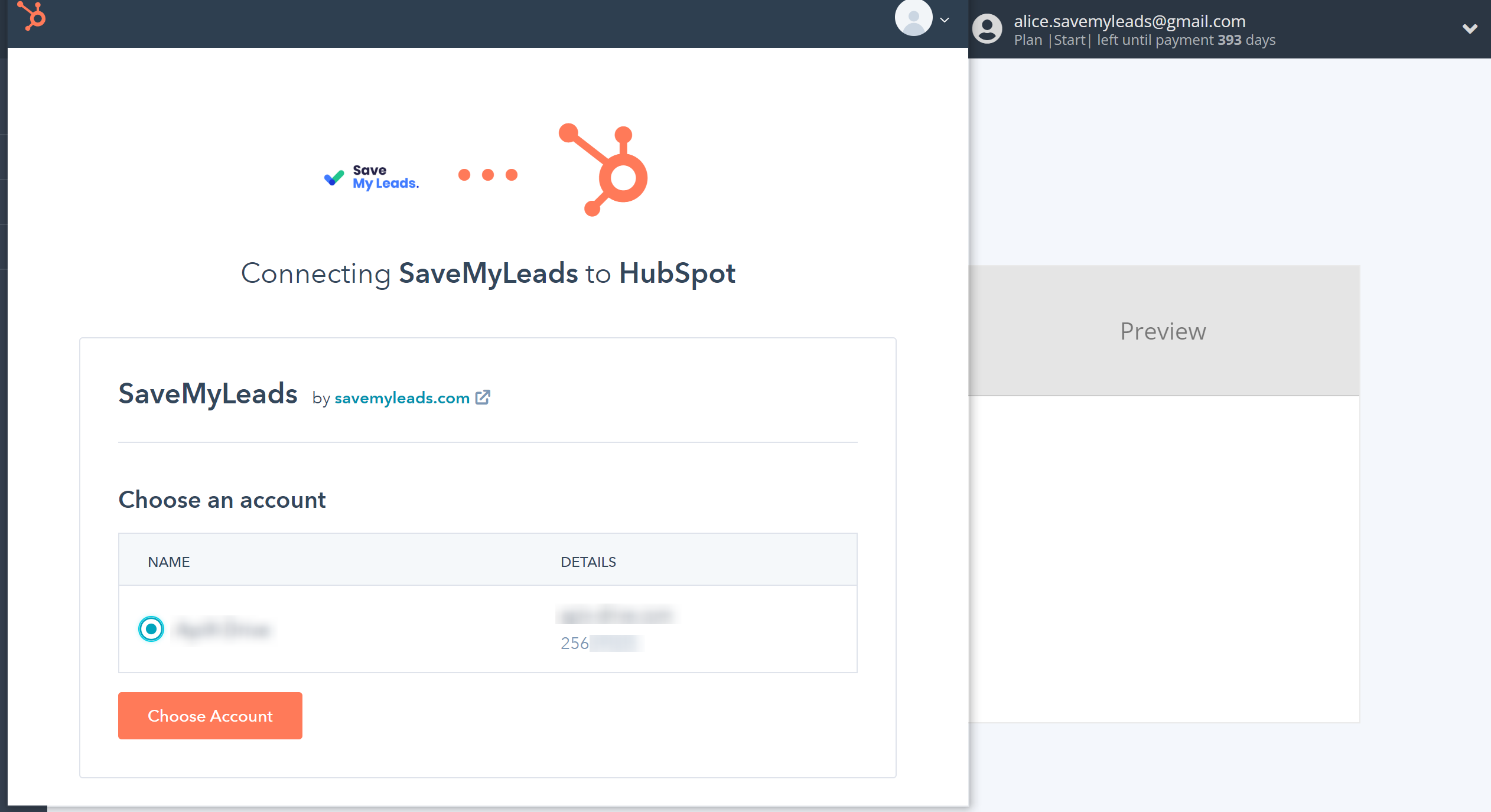This screenshot has height=812, width=1491.
Task: Open the HubSpot user avatar menu
Action: pyautogui.click(x=913, y=18)
